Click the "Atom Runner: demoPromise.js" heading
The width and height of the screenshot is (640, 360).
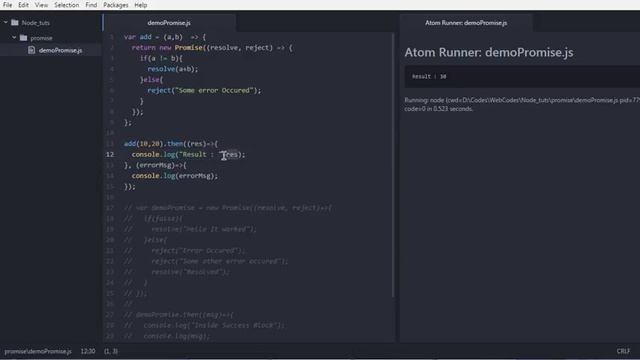489,52
